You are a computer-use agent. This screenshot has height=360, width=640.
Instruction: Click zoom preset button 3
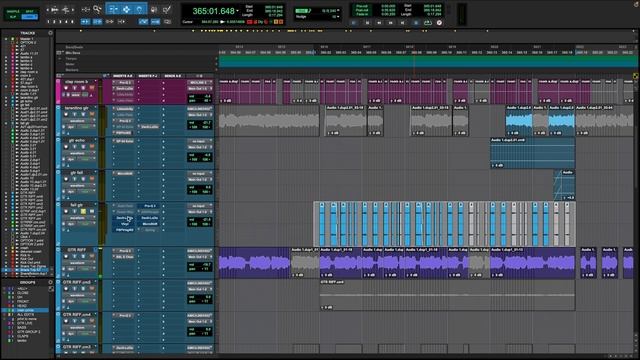pos(60,22)
